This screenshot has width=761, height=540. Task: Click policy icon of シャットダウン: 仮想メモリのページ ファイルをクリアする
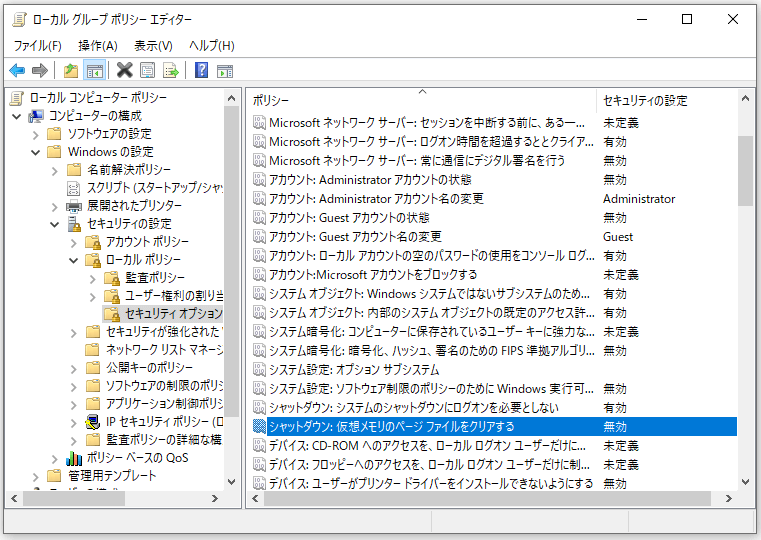pyautogui.click(x=259, y=427)
